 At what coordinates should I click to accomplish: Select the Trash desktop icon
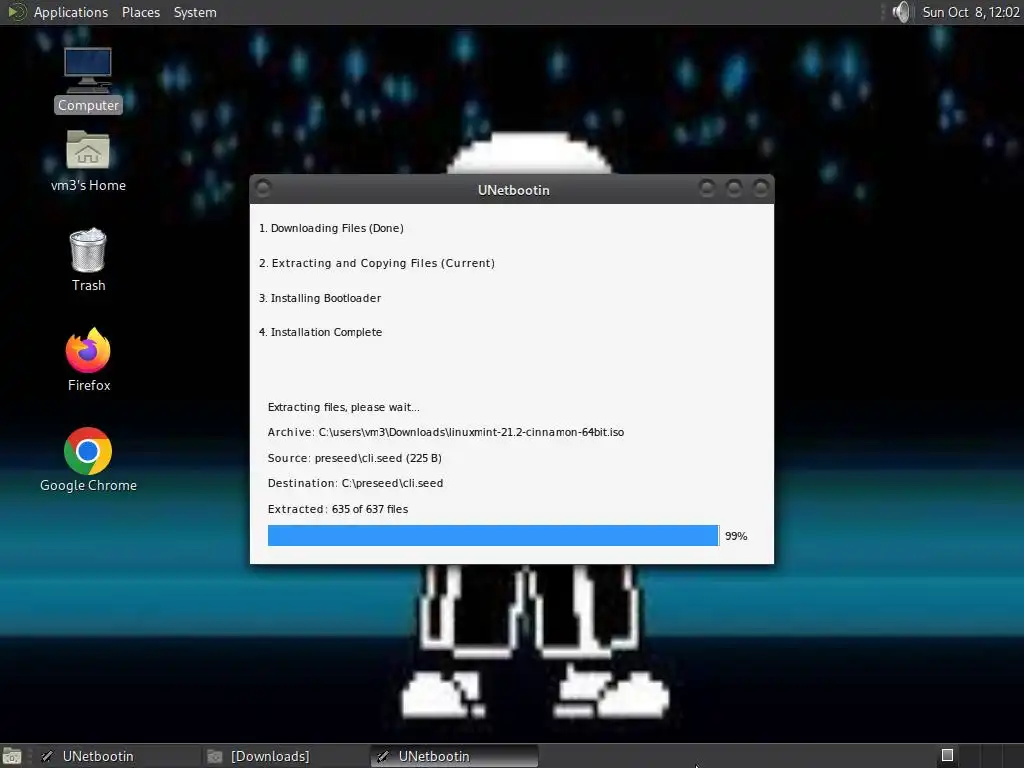(88, 260)
